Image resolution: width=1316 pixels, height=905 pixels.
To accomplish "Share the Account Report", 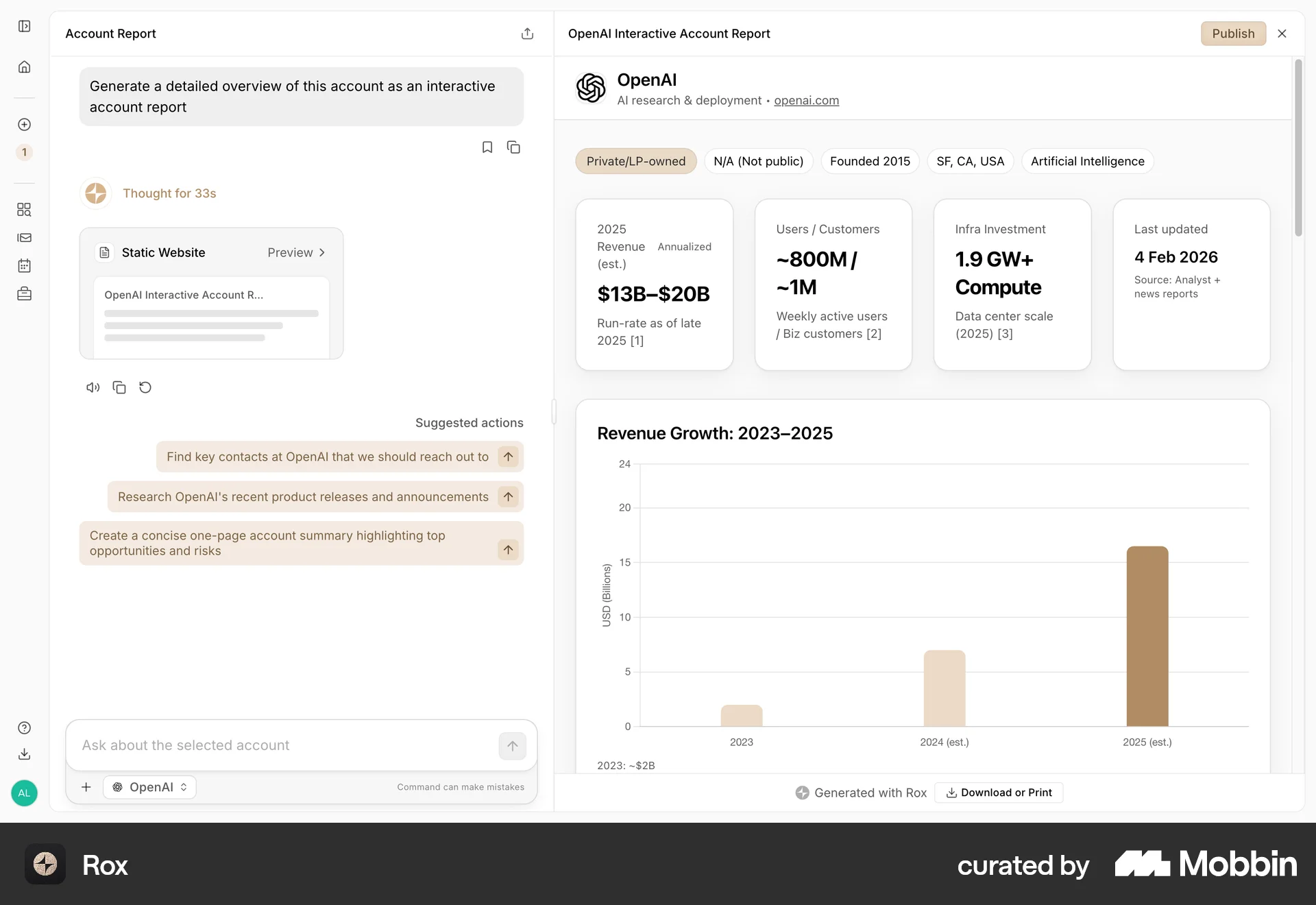I will tap(527, 33).
